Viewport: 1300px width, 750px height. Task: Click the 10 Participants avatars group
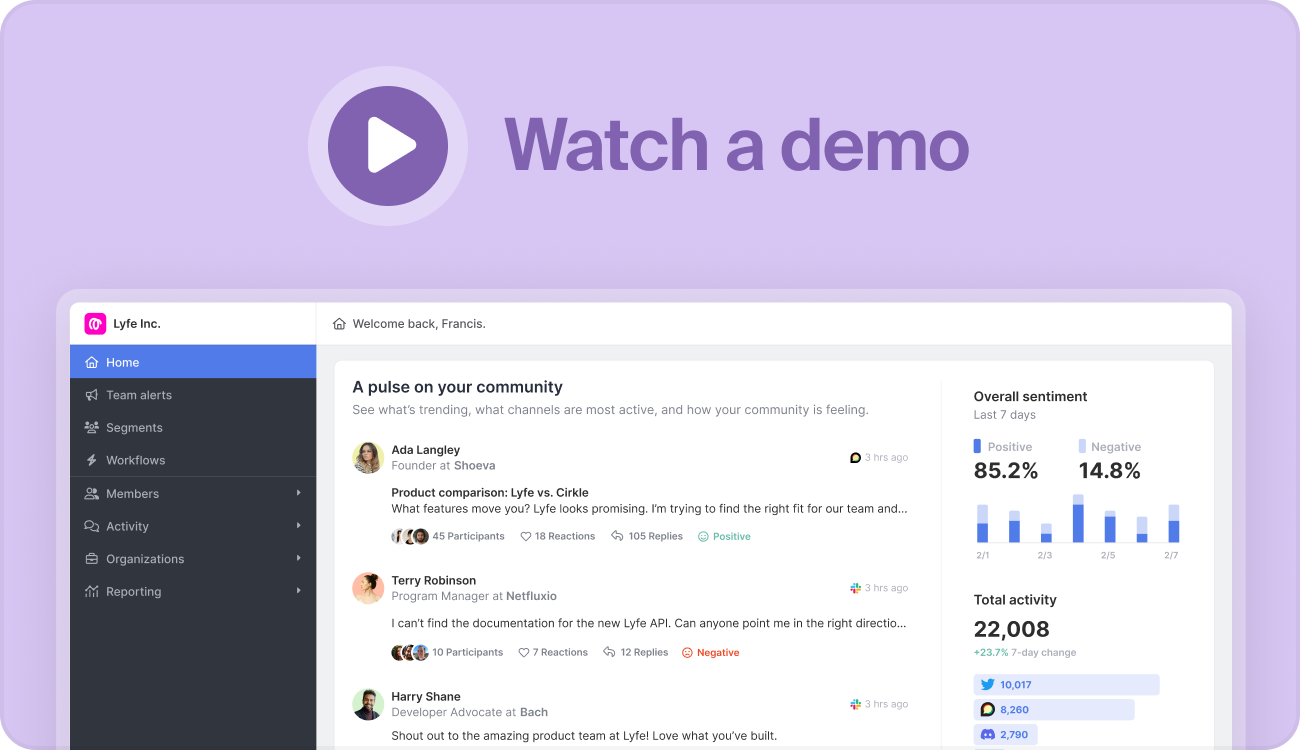(x=410, y=652)
